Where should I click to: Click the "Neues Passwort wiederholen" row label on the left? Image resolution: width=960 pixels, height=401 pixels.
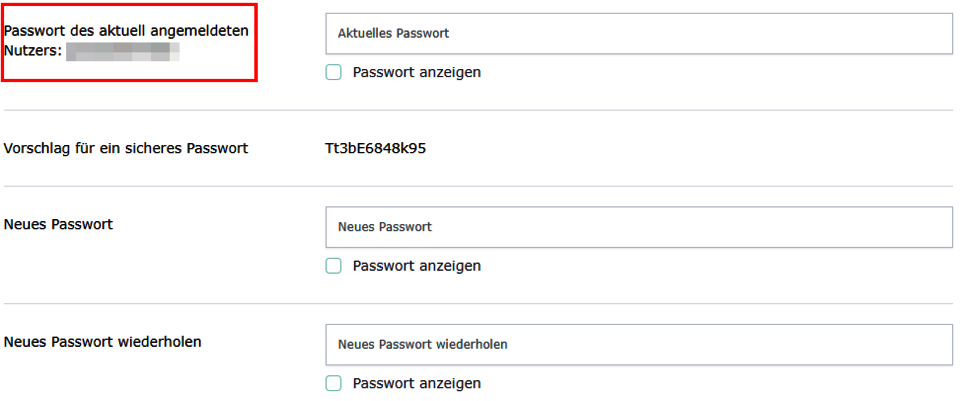(x=103, y=342)
